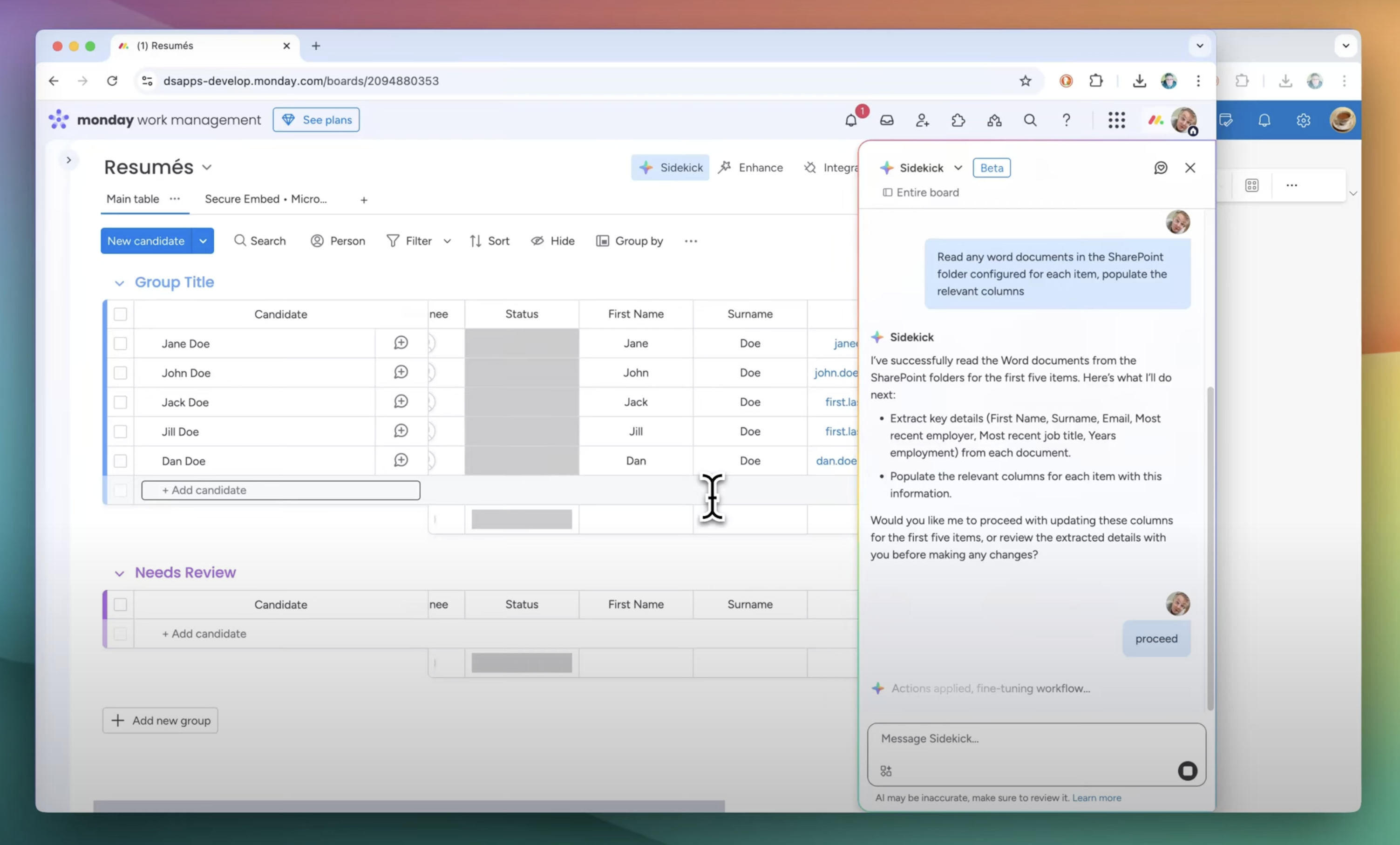Image resolution: width=1400 pixels, height=845 pixels.
Task: Click the See plans button
Action: pos(316,120)
